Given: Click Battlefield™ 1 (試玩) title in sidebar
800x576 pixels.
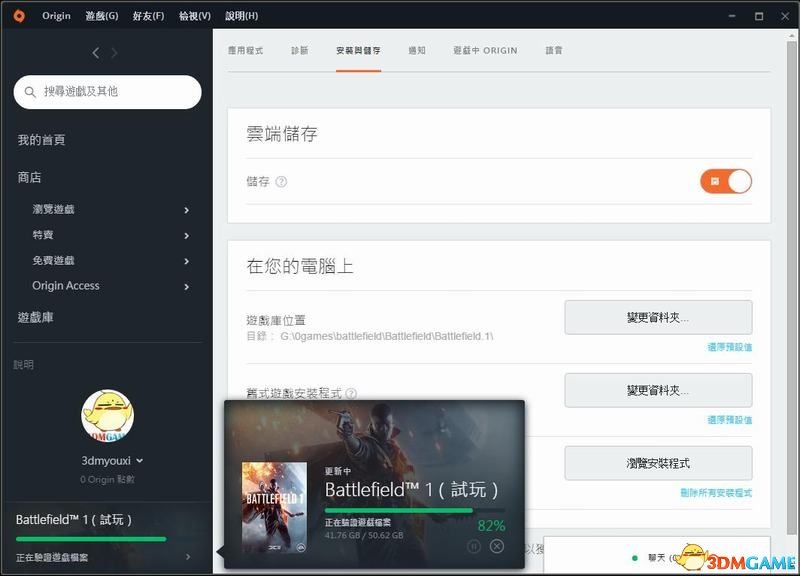Looking at the screenshot, I should coord(74,520).
